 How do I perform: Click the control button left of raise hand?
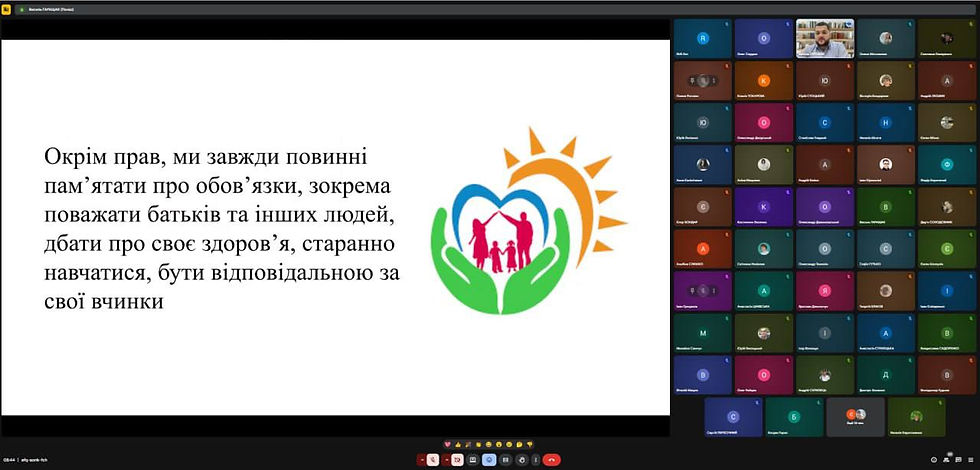506,460
